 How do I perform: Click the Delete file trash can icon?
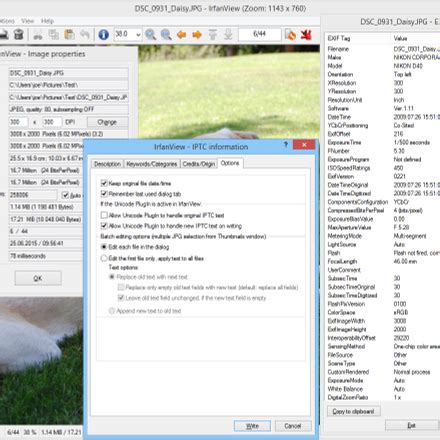click(x=19, y=34)
